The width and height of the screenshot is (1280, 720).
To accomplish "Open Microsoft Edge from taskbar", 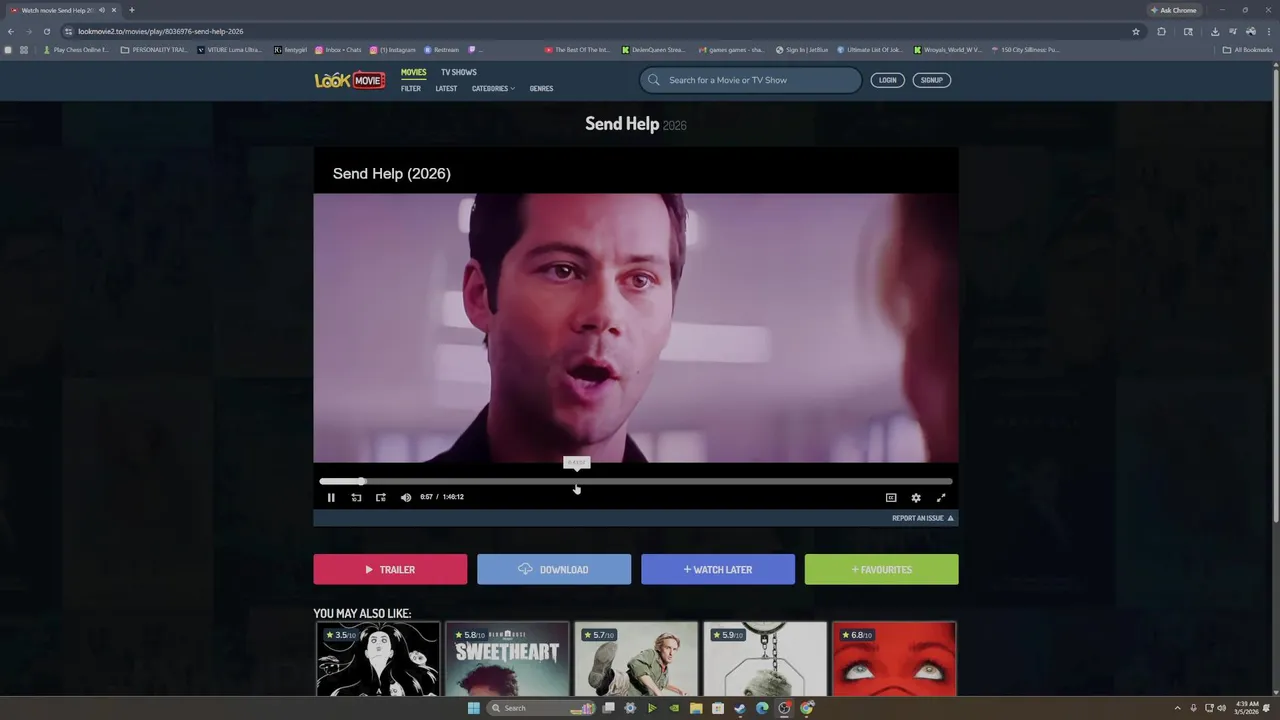I will tap(762, 708).
